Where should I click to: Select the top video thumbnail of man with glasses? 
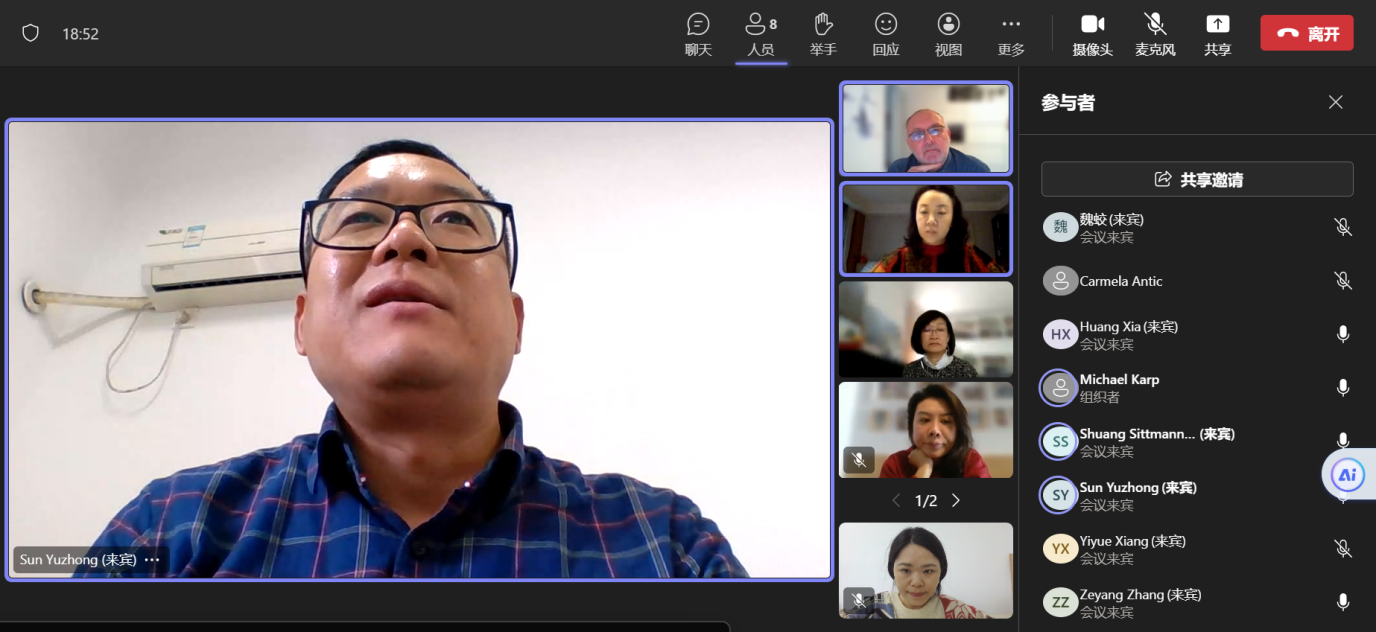tap(925, 128)
